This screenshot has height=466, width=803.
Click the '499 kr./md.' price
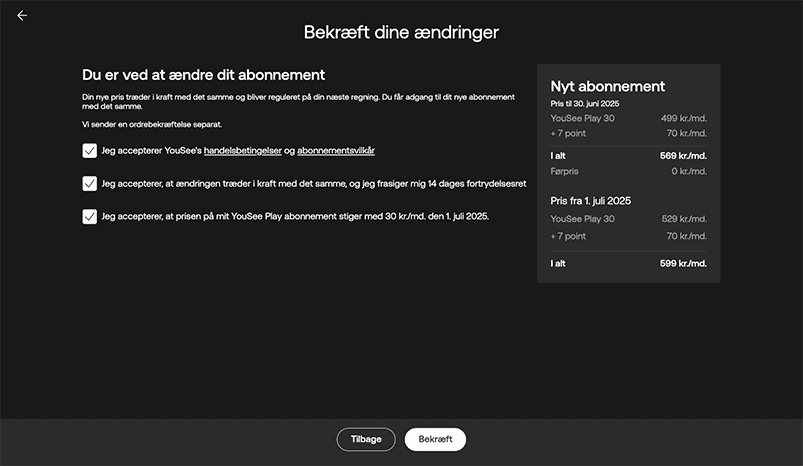pyautogui.click(x=684, y=118)
